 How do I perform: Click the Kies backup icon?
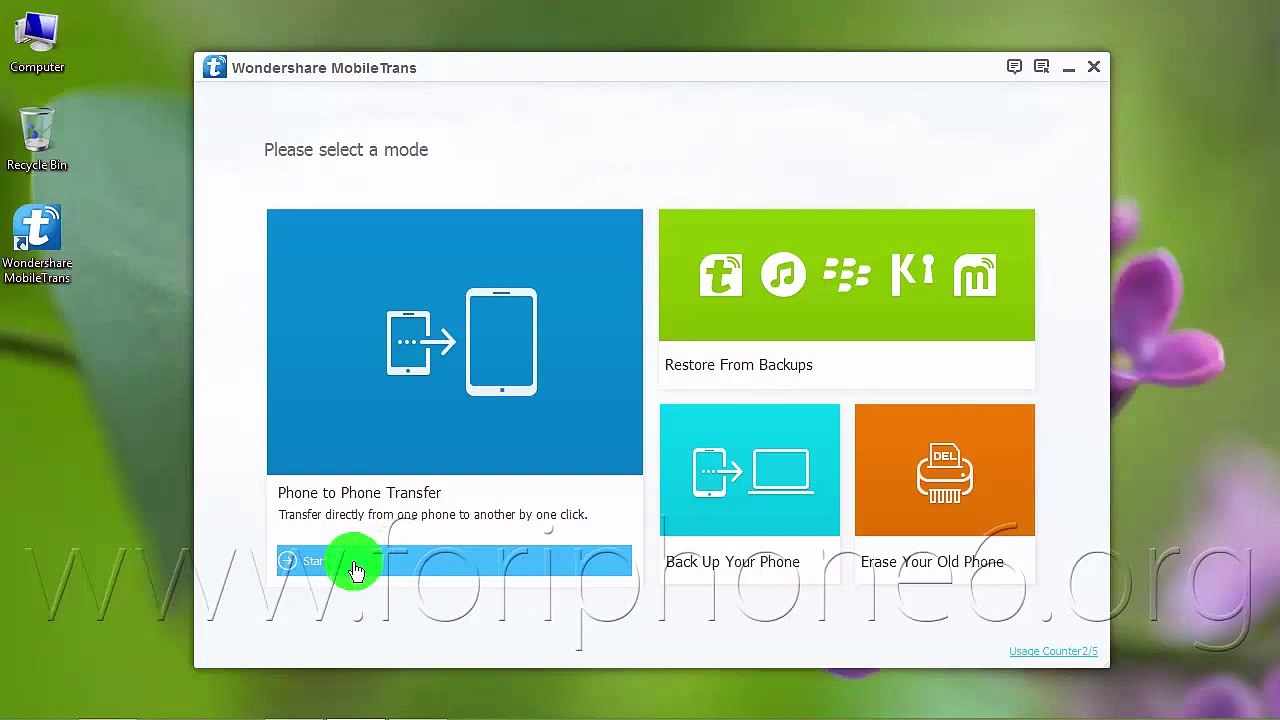[x=912, y=275]
